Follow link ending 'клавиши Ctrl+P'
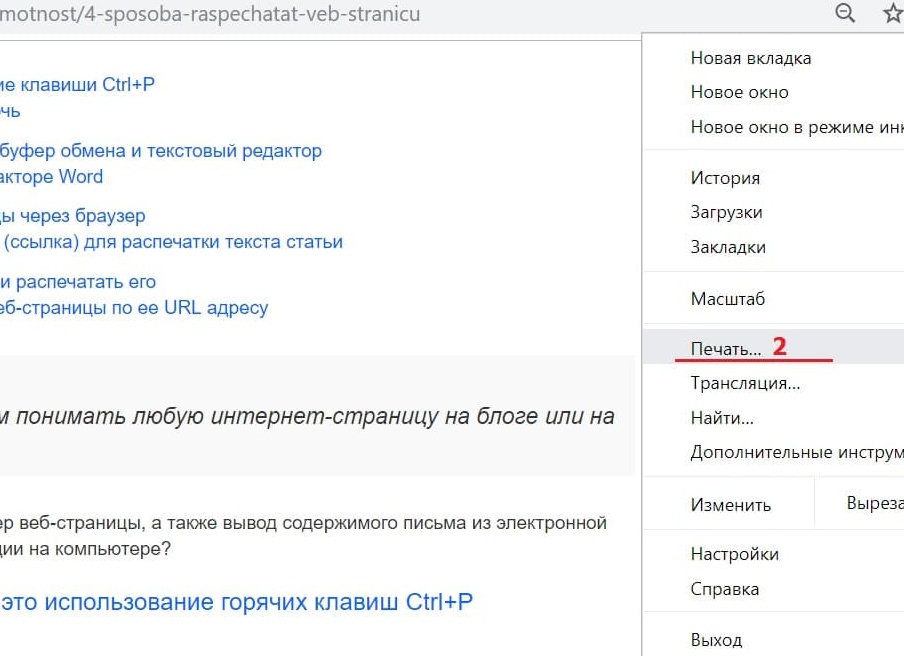 point(77,85)
